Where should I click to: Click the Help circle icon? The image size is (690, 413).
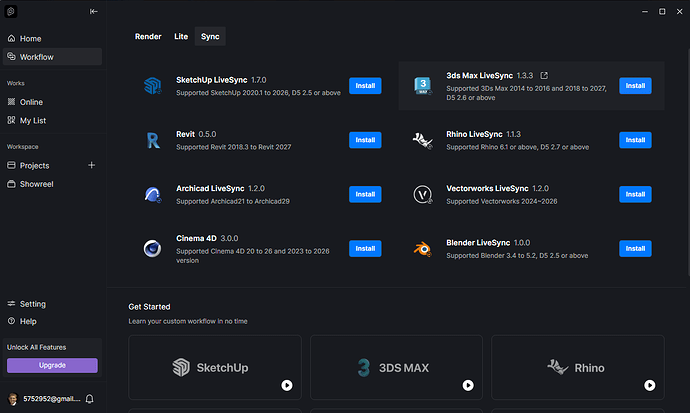point(11,321)
